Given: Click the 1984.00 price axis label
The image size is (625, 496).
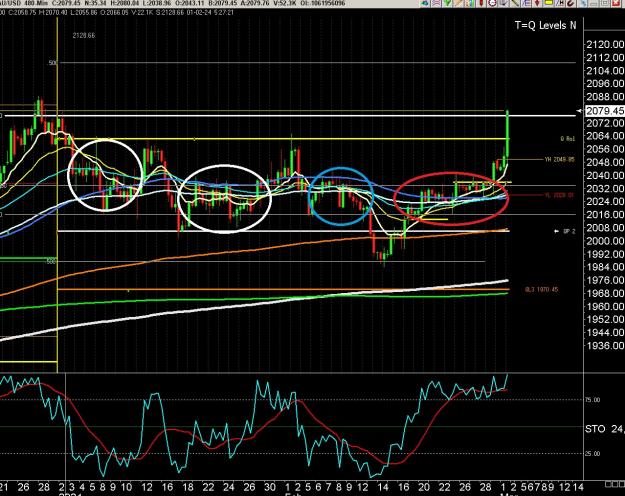Looking at the screenshot, I should pyautogui.click(x=605, y=267).
